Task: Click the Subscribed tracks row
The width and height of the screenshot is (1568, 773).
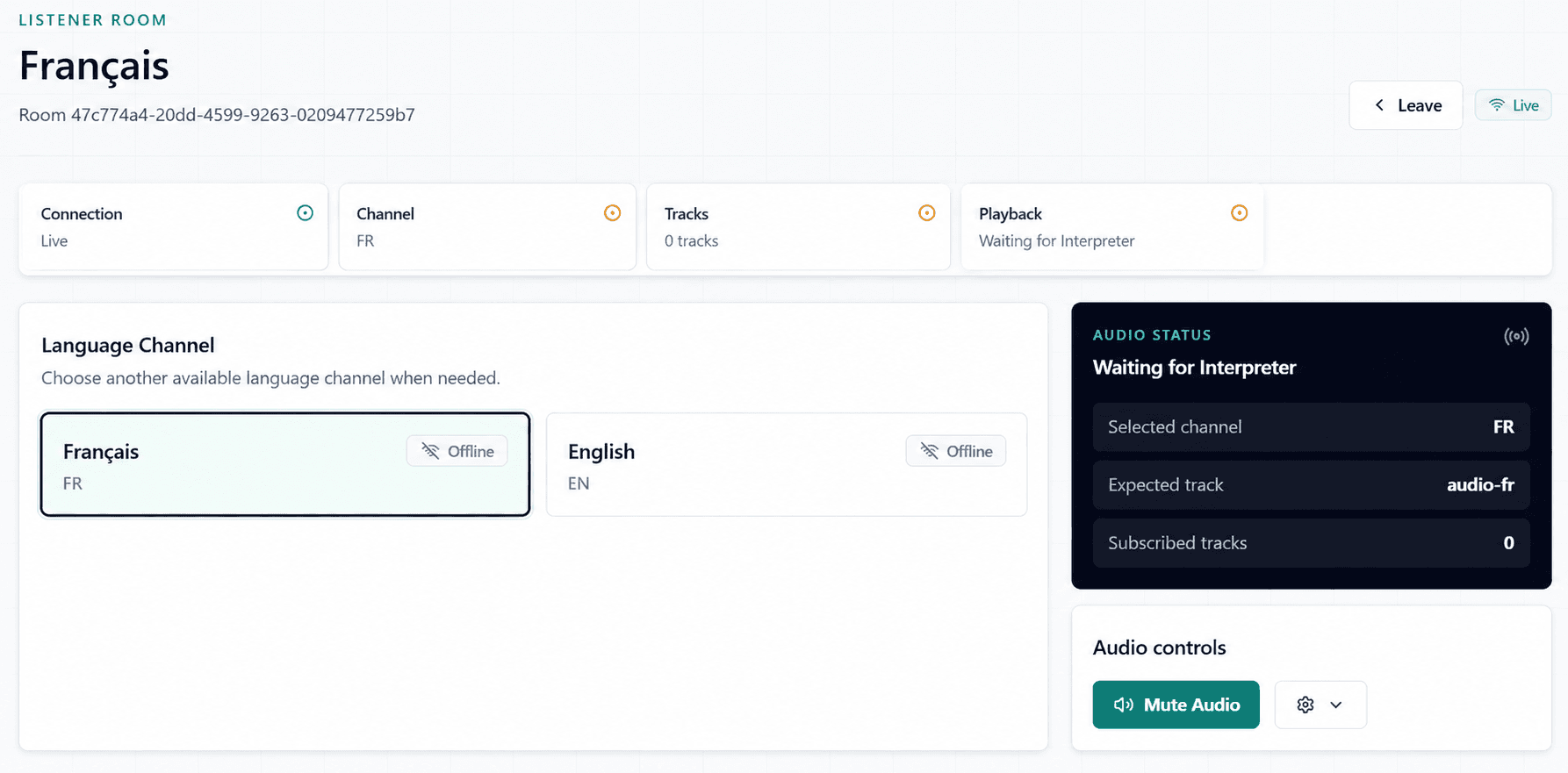Action: pyautogui.click(x=1311, y=543)
